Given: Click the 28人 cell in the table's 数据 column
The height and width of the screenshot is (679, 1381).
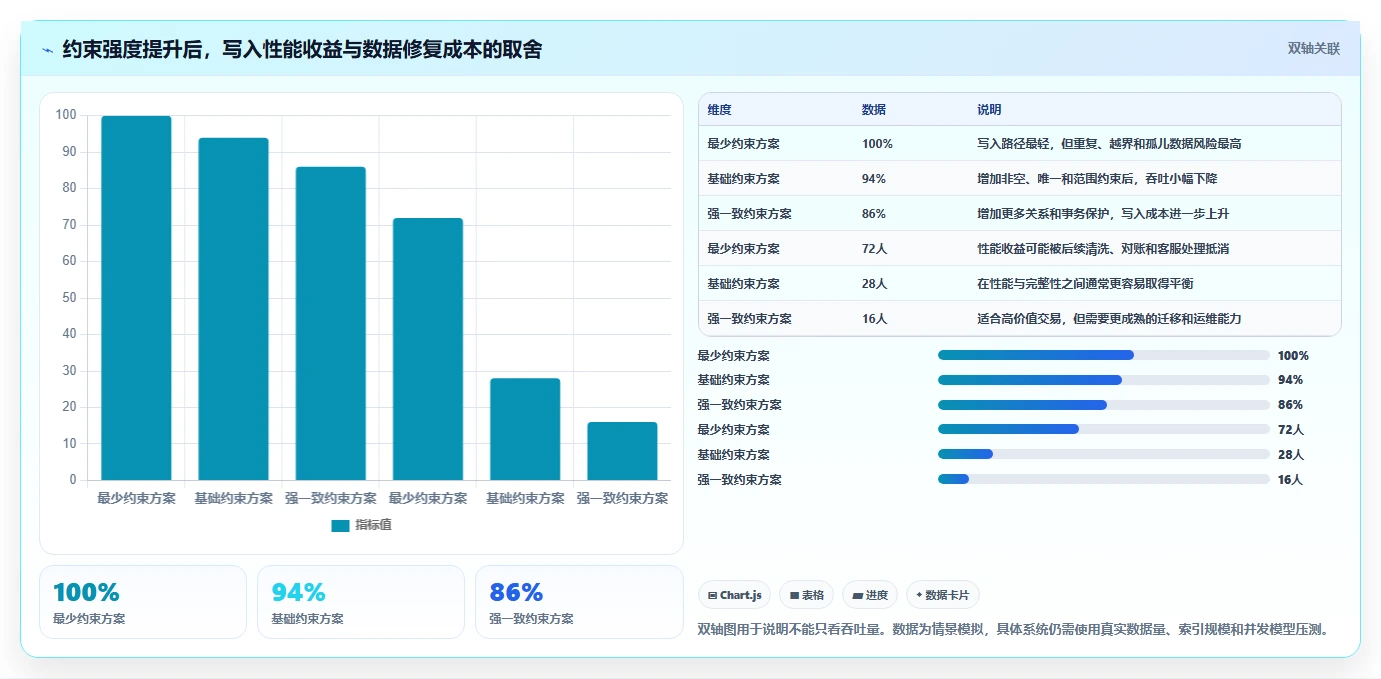Looking at the screenshot, I should tap(874, 284).
